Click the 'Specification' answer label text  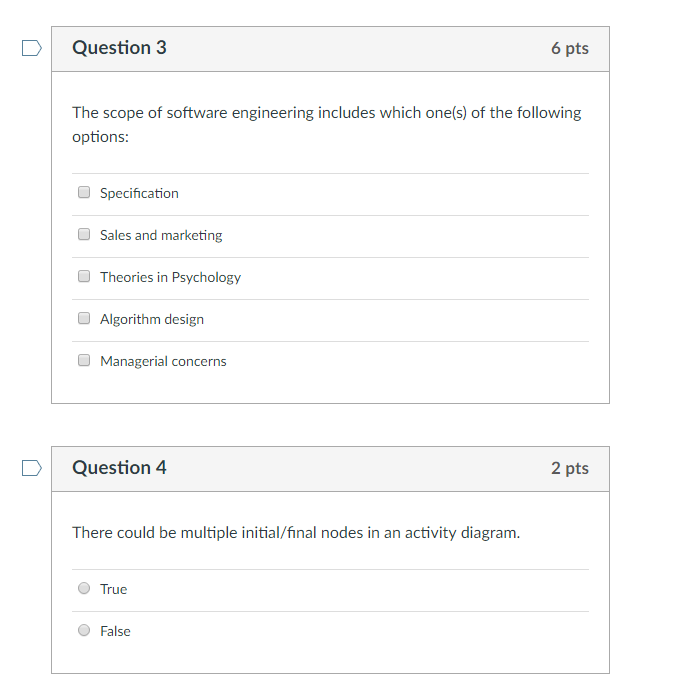click(x=139, y=193)
